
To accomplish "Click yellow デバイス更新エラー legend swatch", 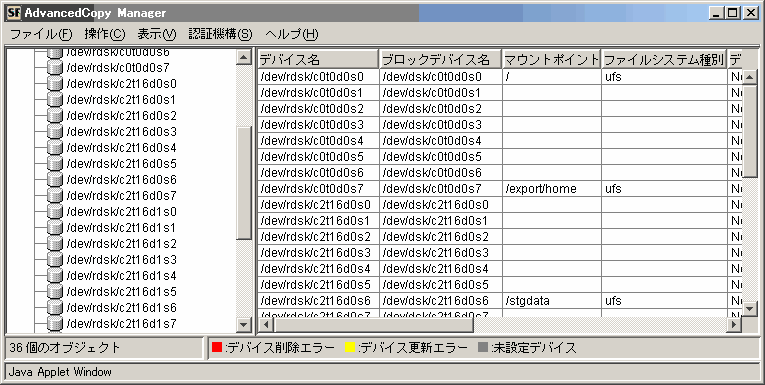I will 350,347.
